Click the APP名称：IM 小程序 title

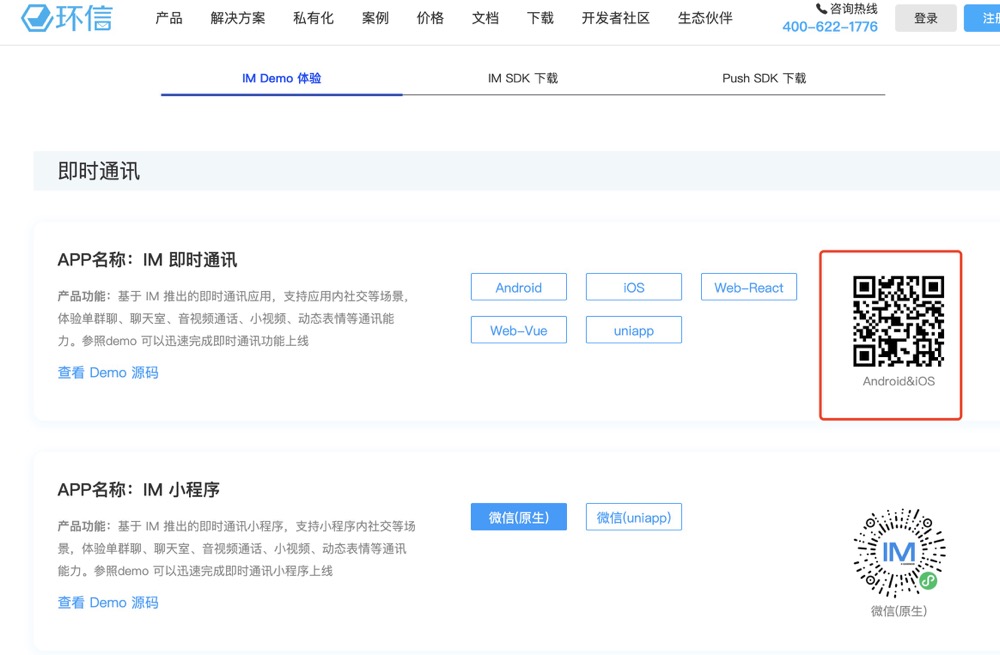(x=138, y=489)
